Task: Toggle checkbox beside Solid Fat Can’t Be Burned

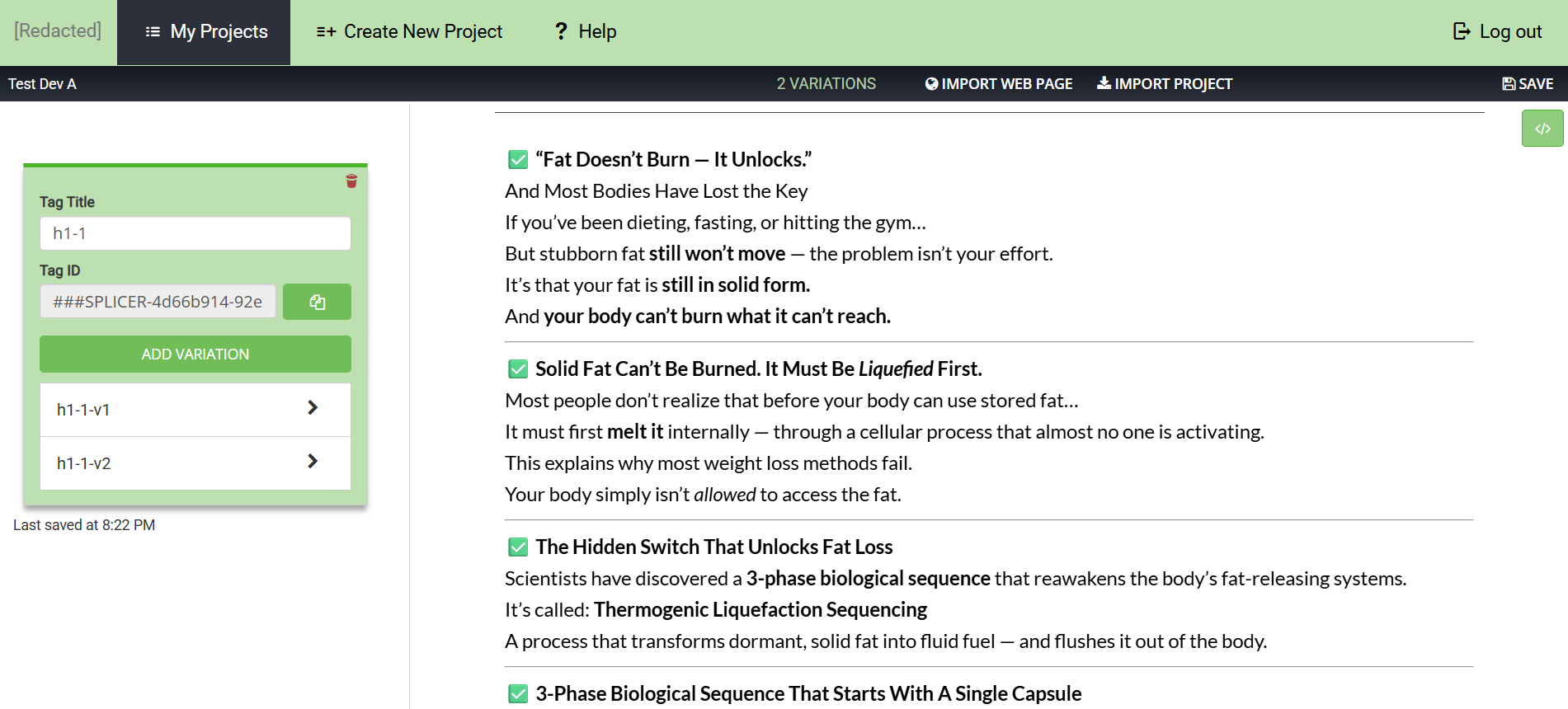Action: coord(518,369)
